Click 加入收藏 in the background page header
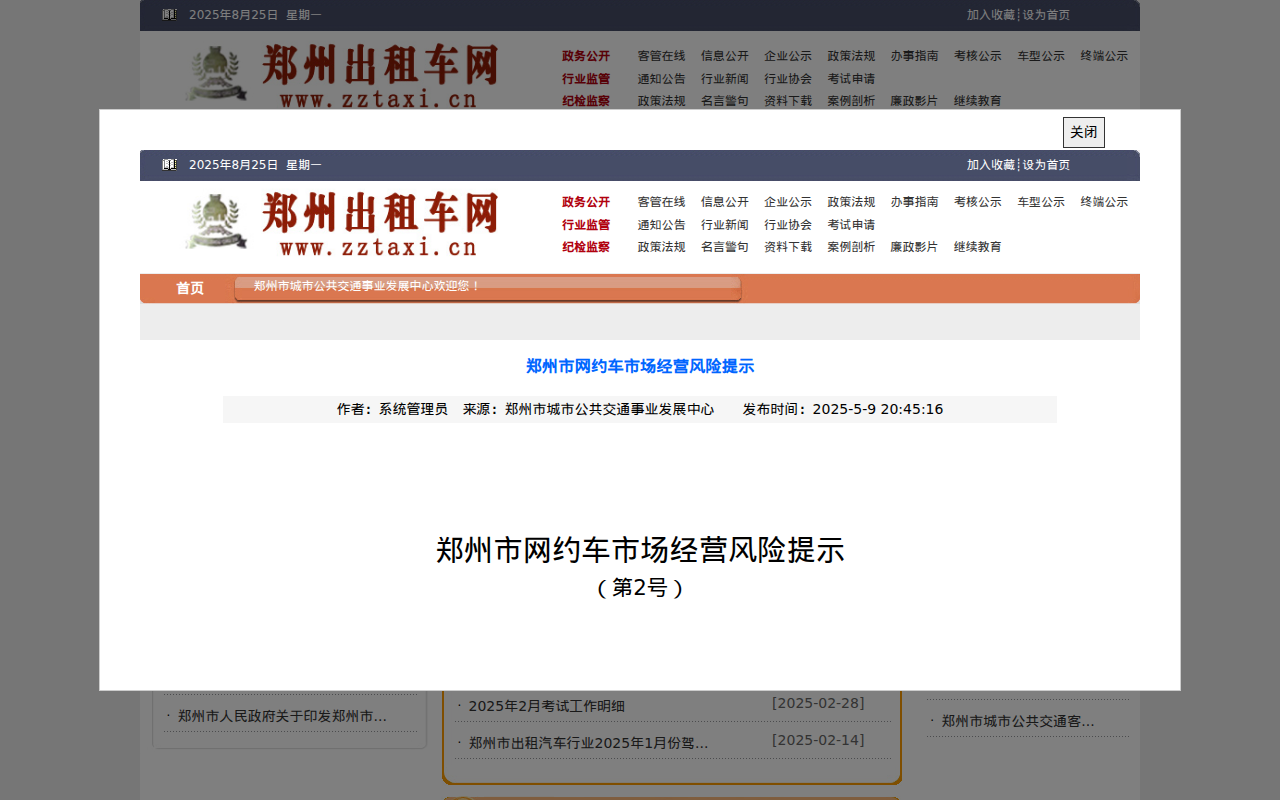The width and height of the screenshot is (1280, 800). (x=991, y=15)
